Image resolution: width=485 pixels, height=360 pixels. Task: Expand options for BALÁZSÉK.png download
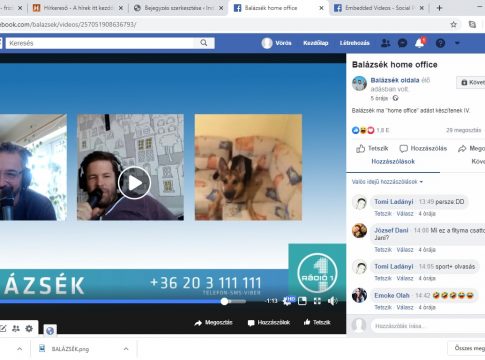point(126,349)
